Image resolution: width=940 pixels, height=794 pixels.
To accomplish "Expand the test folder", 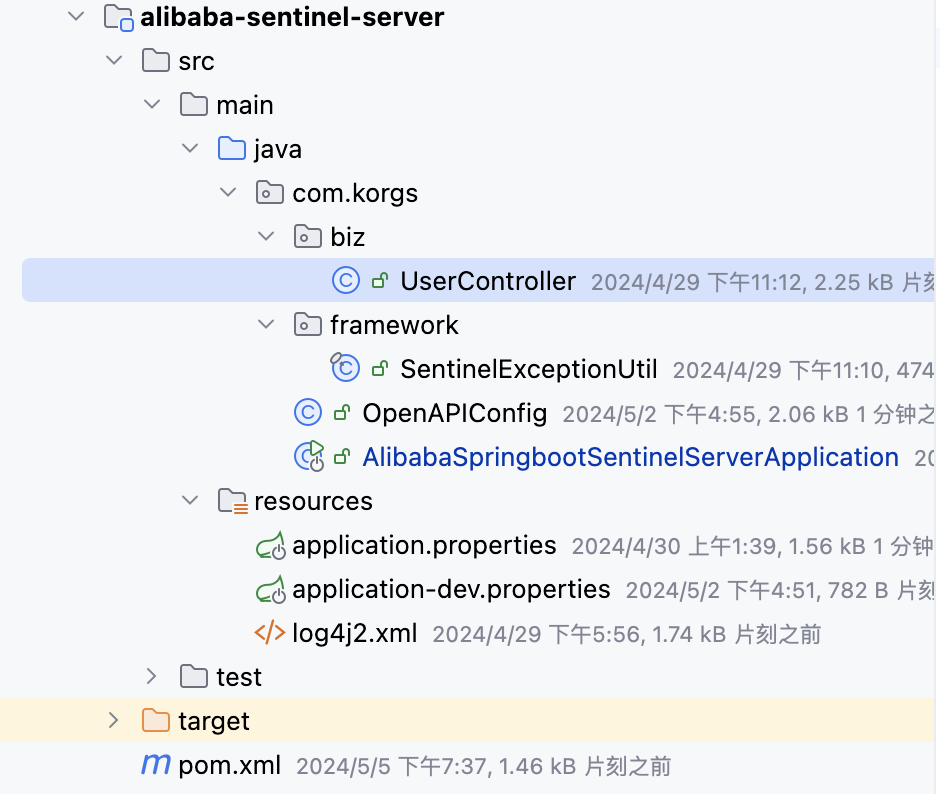I will pyautogui.click(x=152, y=676).
